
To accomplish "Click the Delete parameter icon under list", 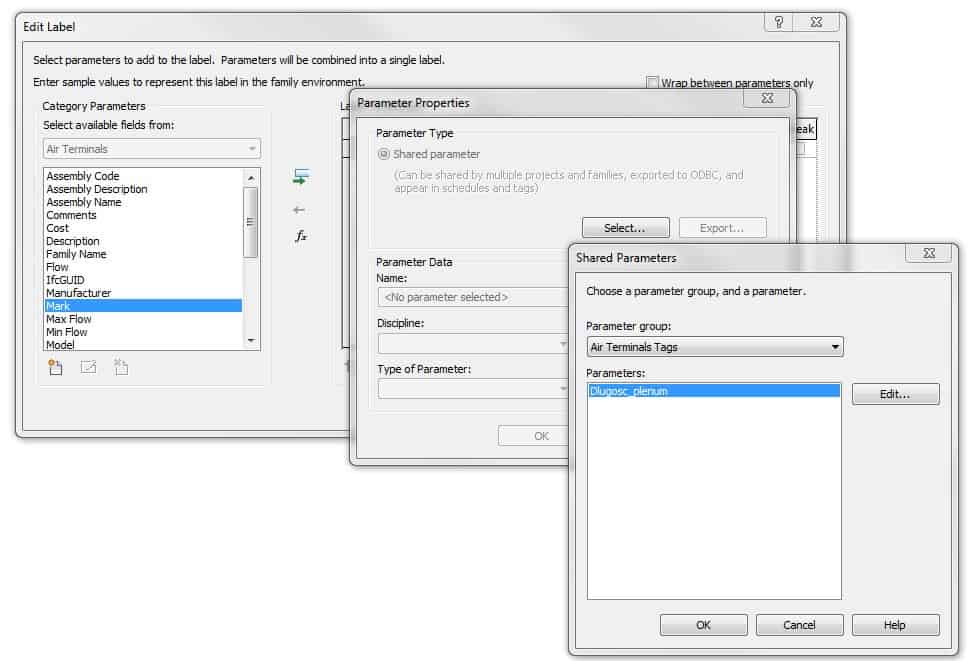I will (120, 367).
